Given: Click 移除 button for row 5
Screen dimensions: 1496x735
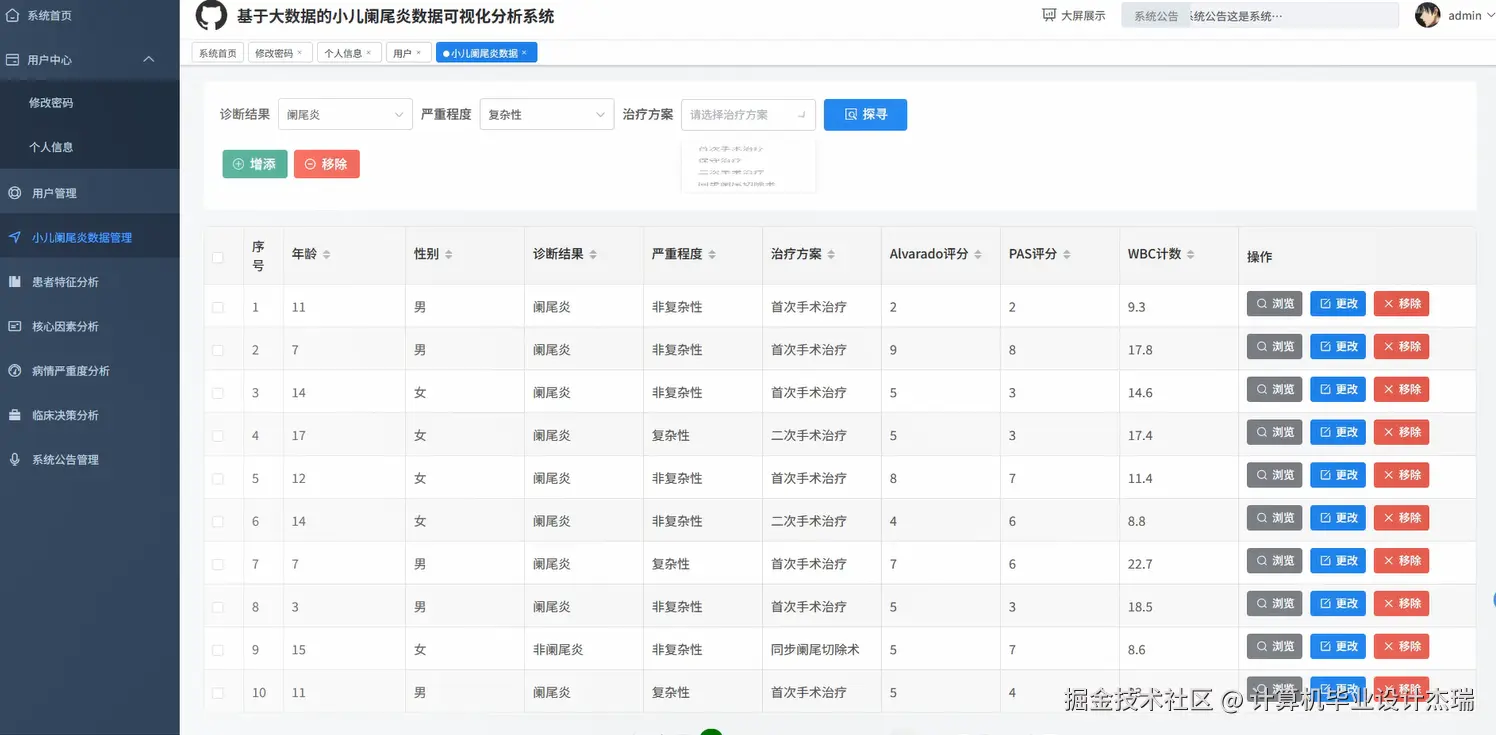Looking at the screenshot, I should (x=1401, y=475).
